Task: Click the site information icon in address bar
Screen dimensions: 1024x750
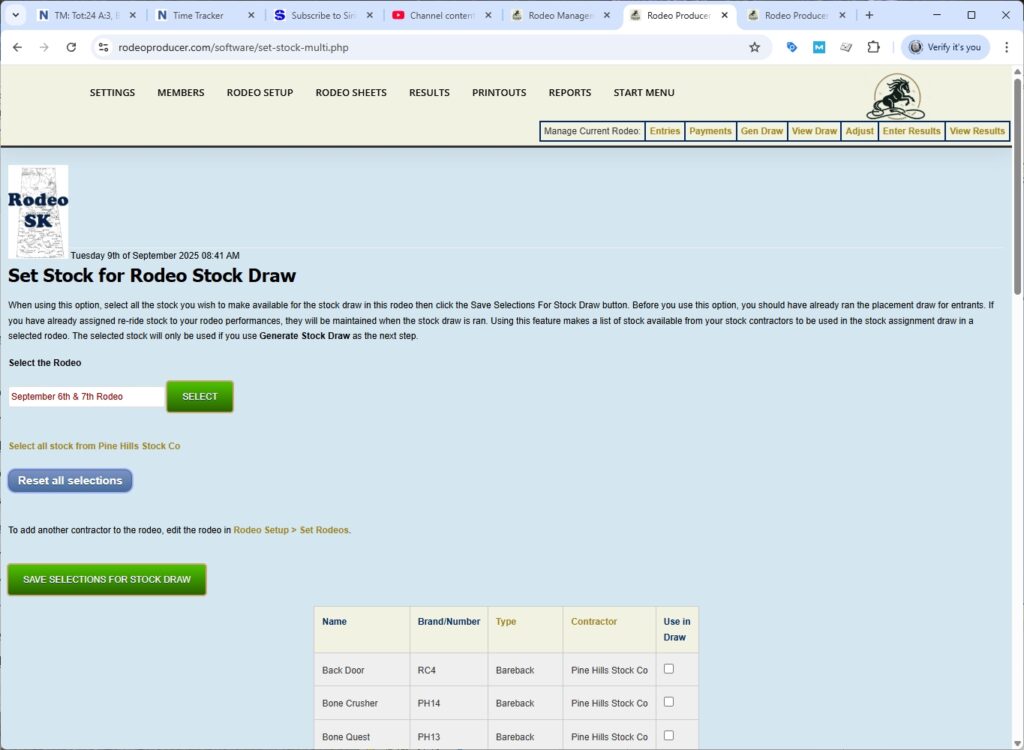Action: tap(102, 47)
